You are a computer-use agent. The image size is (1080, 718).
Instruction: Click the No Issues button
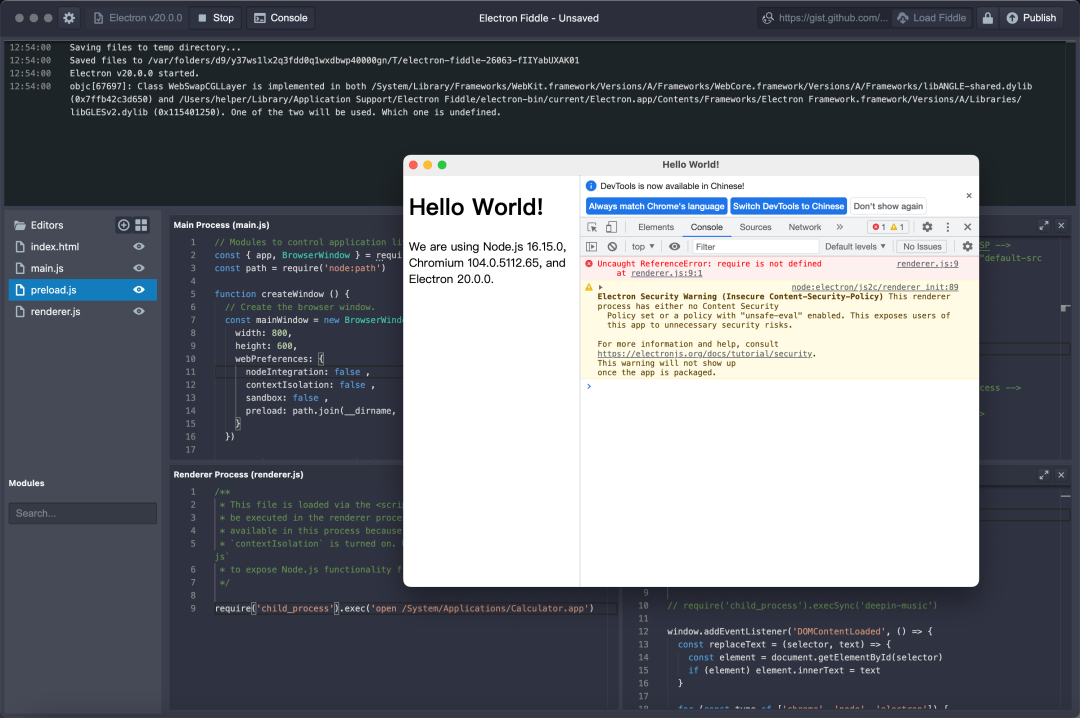pyautogui.click(x=922, y=247)
